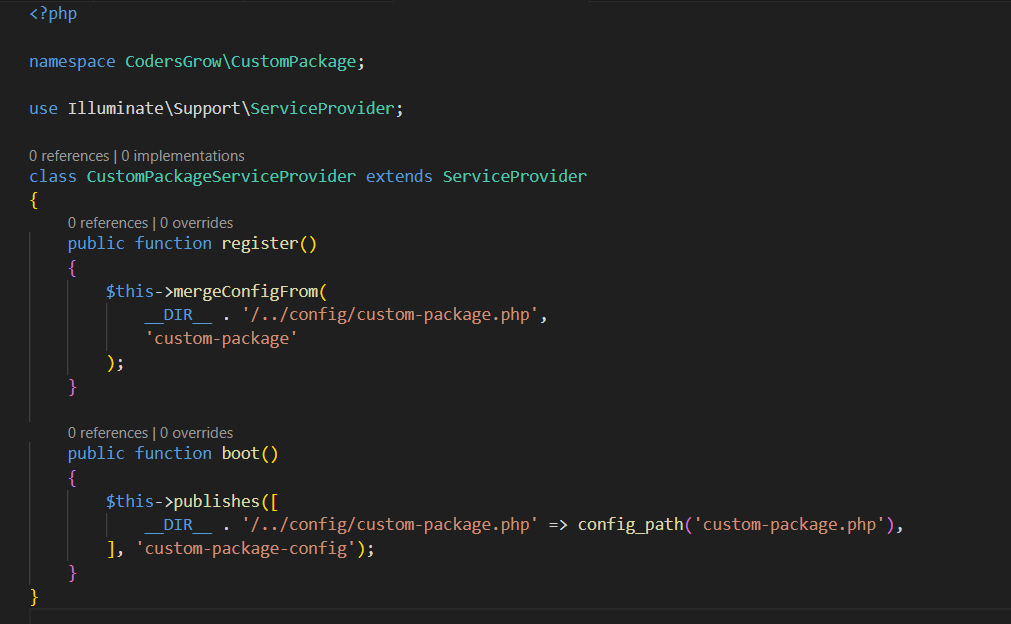
Task: Click the register function name
Action: point(260,243)
